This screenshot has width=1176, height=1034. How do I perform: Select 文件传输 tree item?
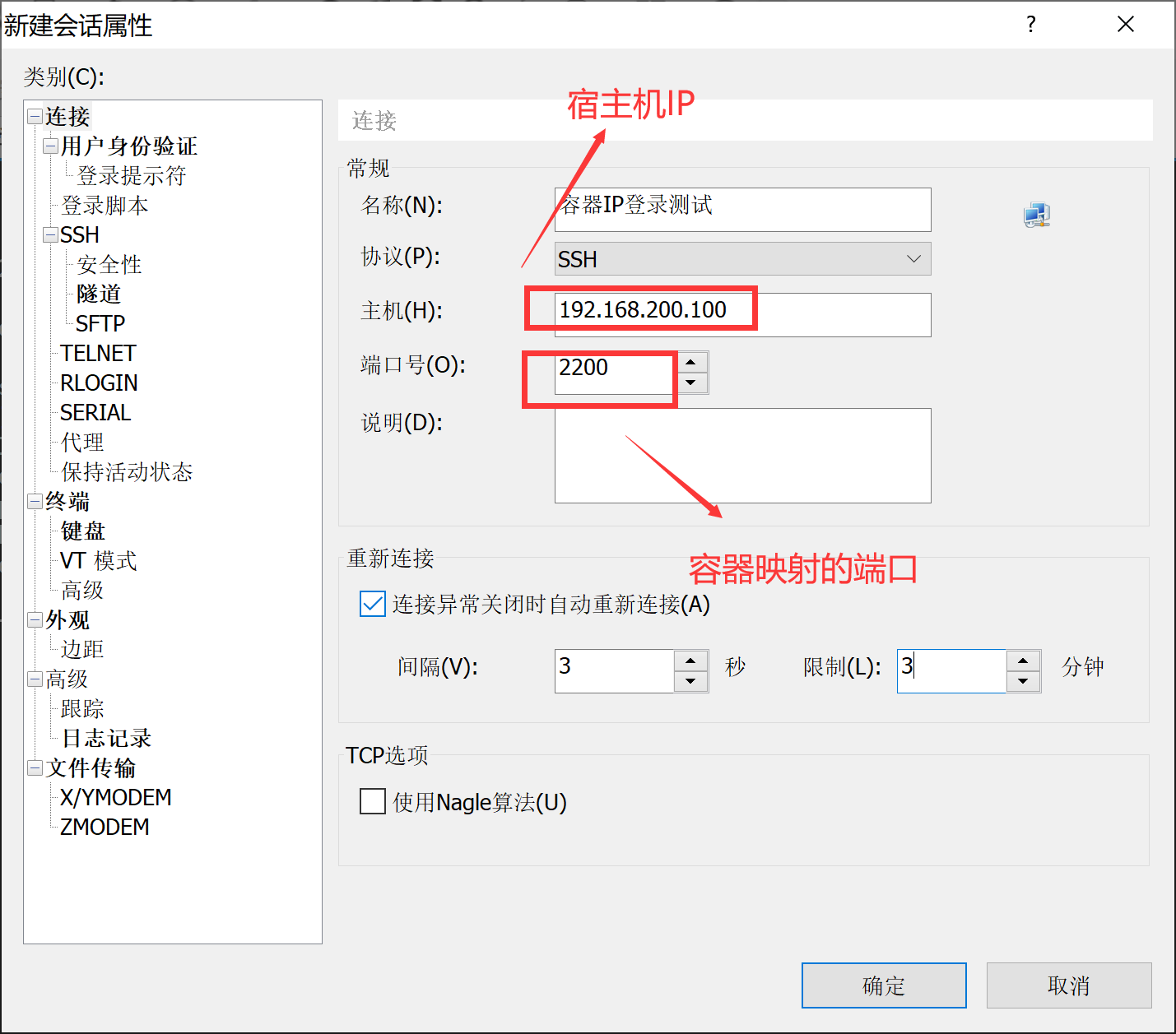[91, 768]
